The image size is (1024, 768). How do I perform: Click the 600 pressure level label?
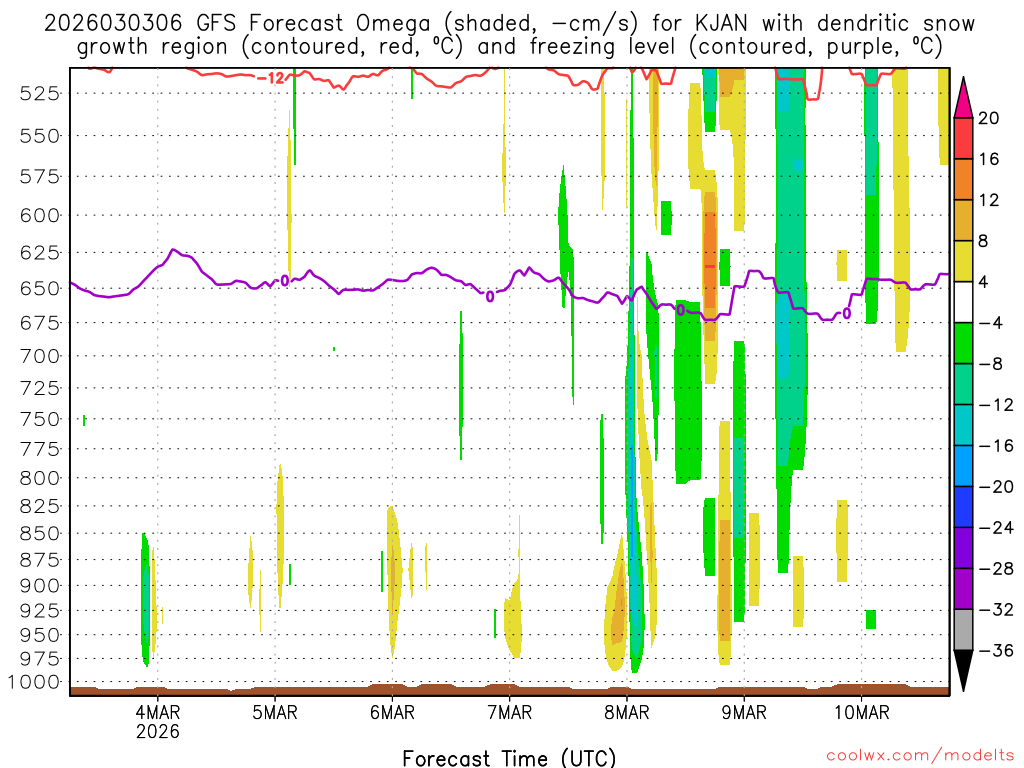point(39,216)
